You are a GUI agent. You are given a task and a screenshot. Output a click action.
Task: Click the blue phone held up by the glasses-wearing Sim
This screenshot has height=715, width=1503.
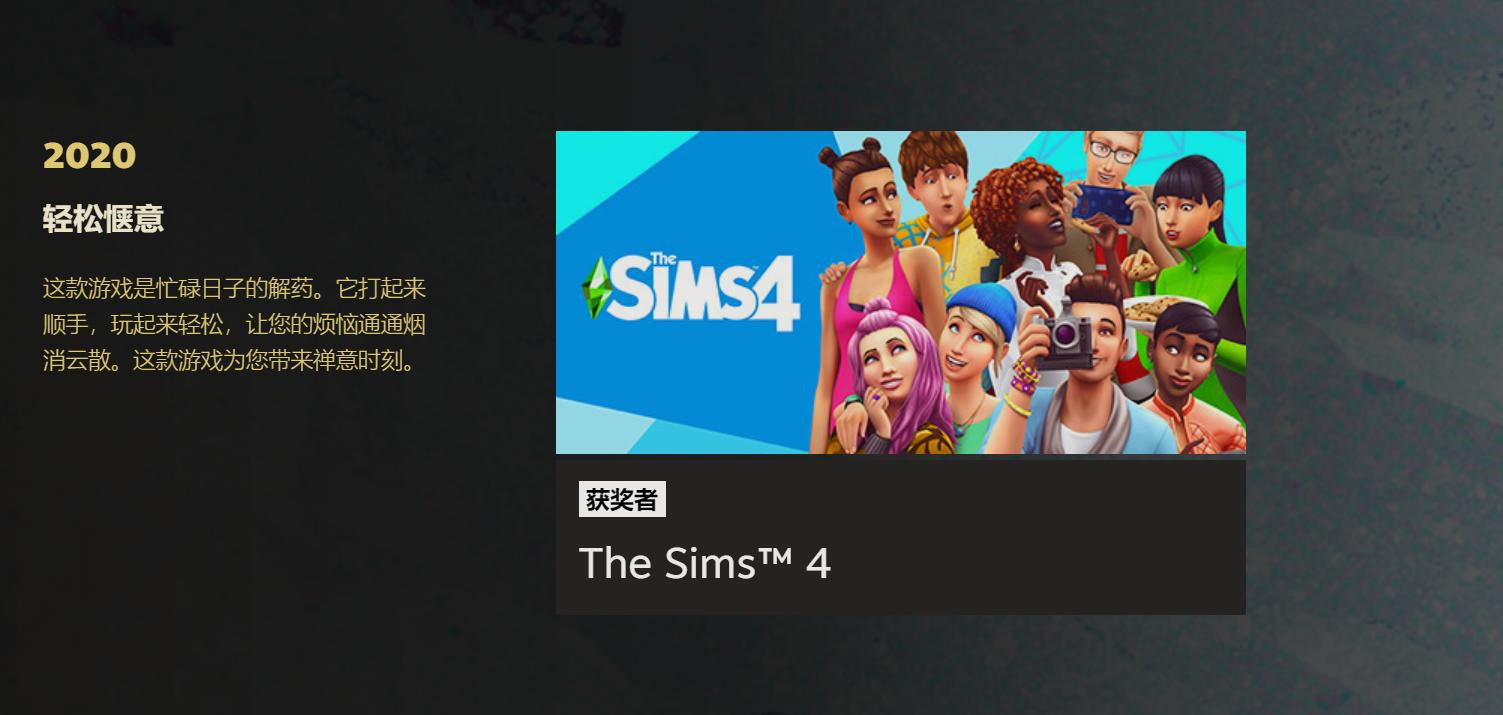(1103, 203)
